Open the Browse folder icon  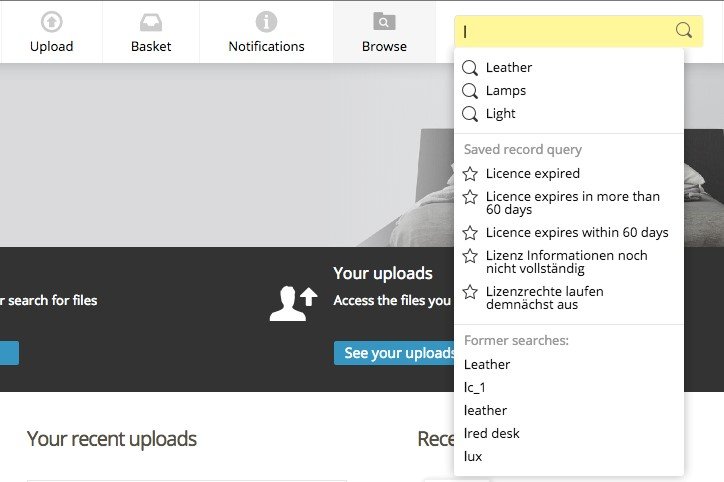(384, 22)
